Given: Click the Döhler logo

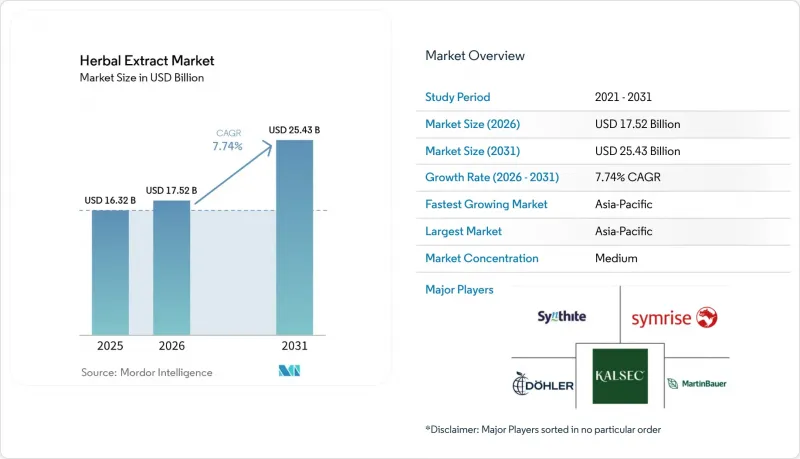Looking at the screenshot, I should [543, 384].
